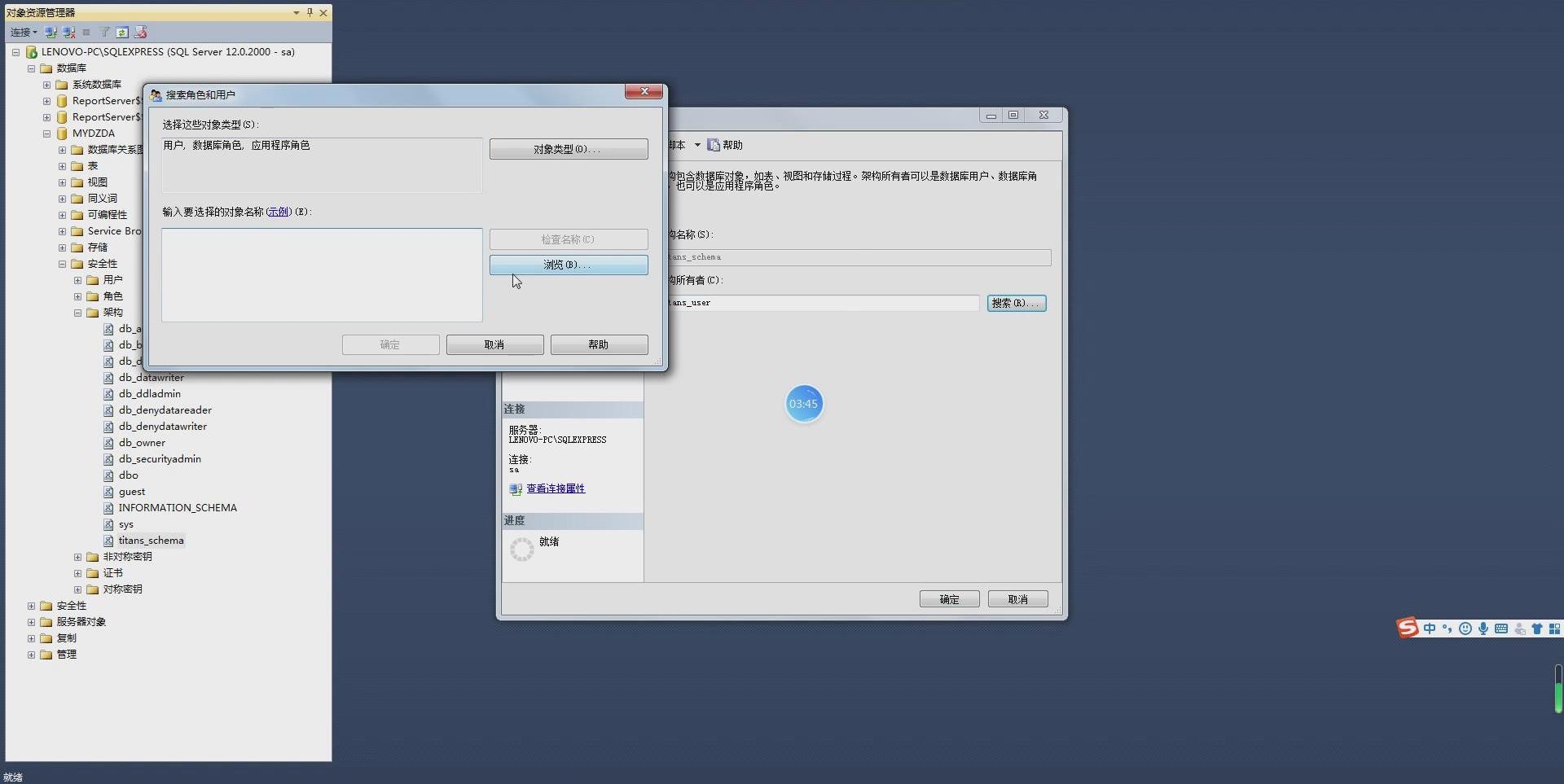Screen dimensions: 1564x784
Task: Expand the 证书 folder node
Action: click(77, 573)
